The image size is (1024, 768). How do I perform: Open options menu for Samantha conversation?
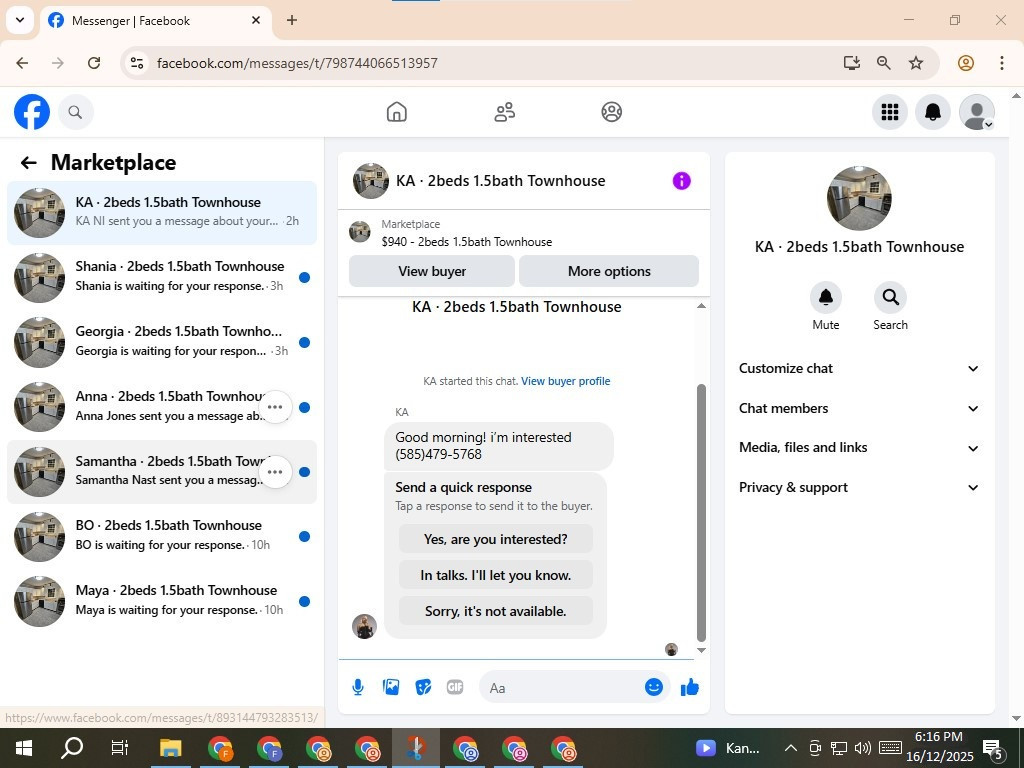point(275,472)
